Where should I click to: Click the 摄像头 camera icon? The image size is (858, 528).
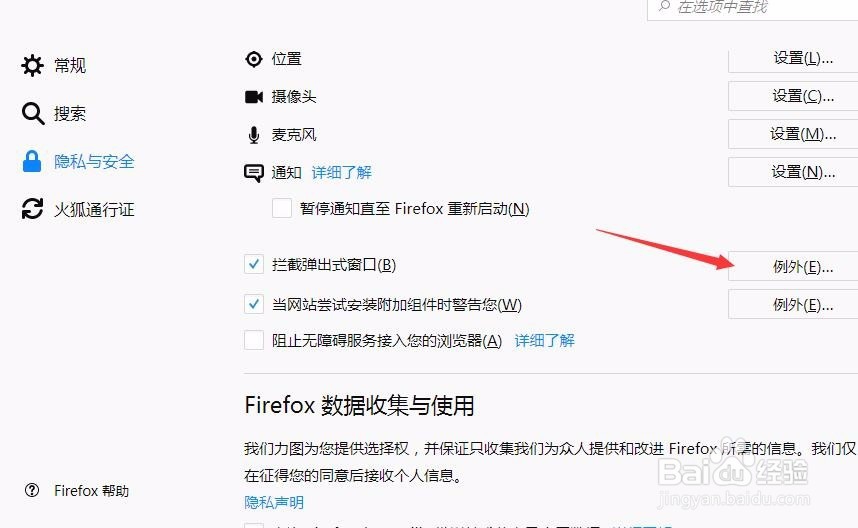[254, 97]
